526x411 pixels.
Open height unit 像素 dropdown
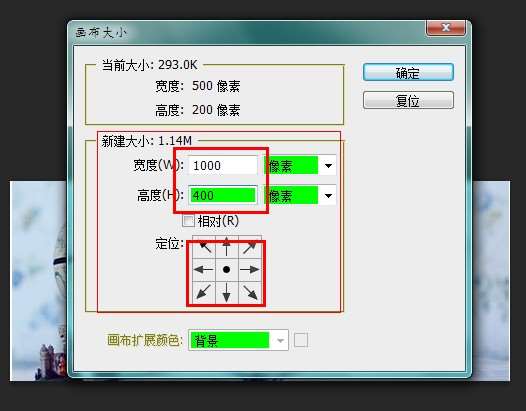coord(300,195)
